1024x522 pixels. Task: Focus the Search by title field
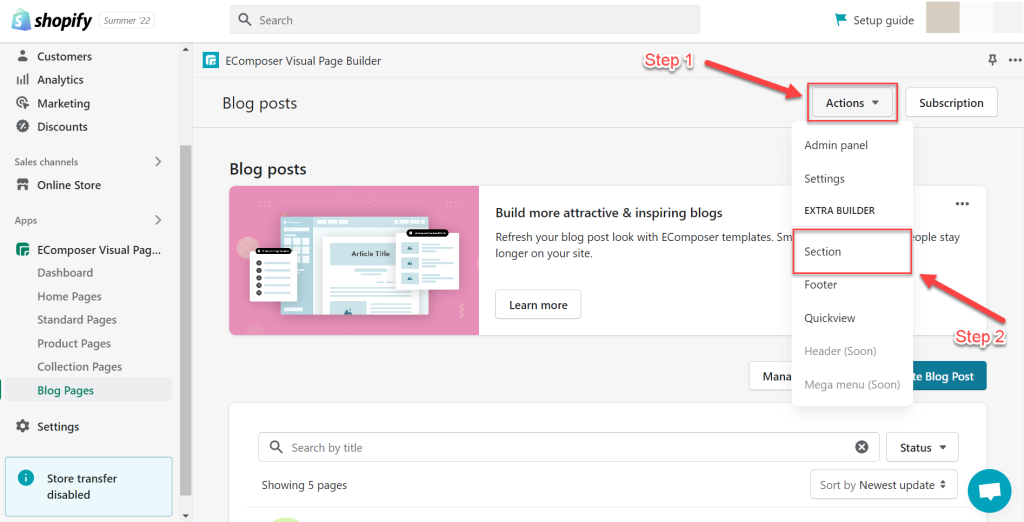pyautogui.click(x=568, y=448)
